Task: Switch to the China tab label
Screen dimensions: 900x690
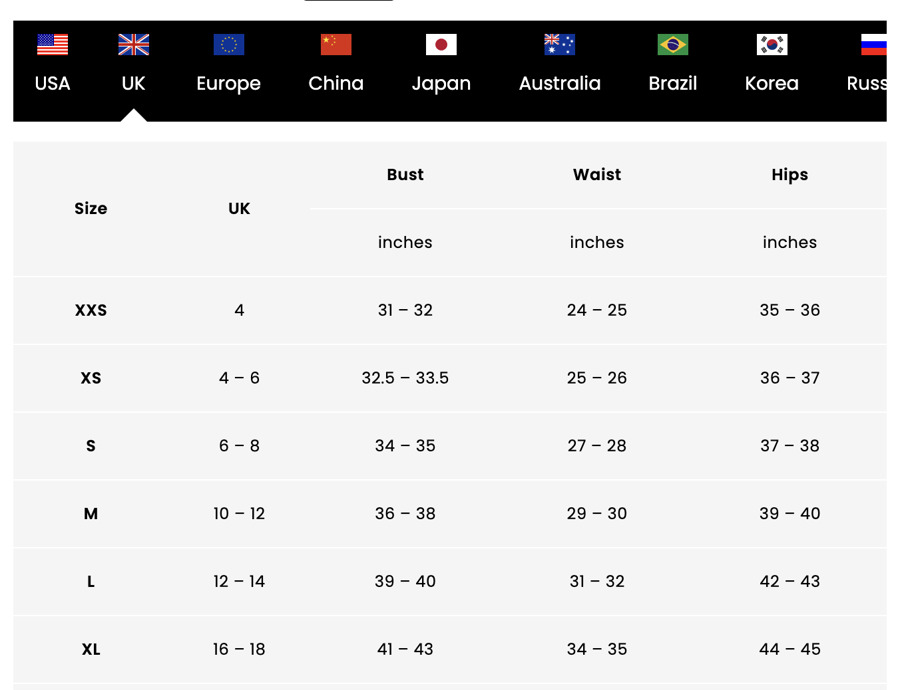Action: coord(336,84)
